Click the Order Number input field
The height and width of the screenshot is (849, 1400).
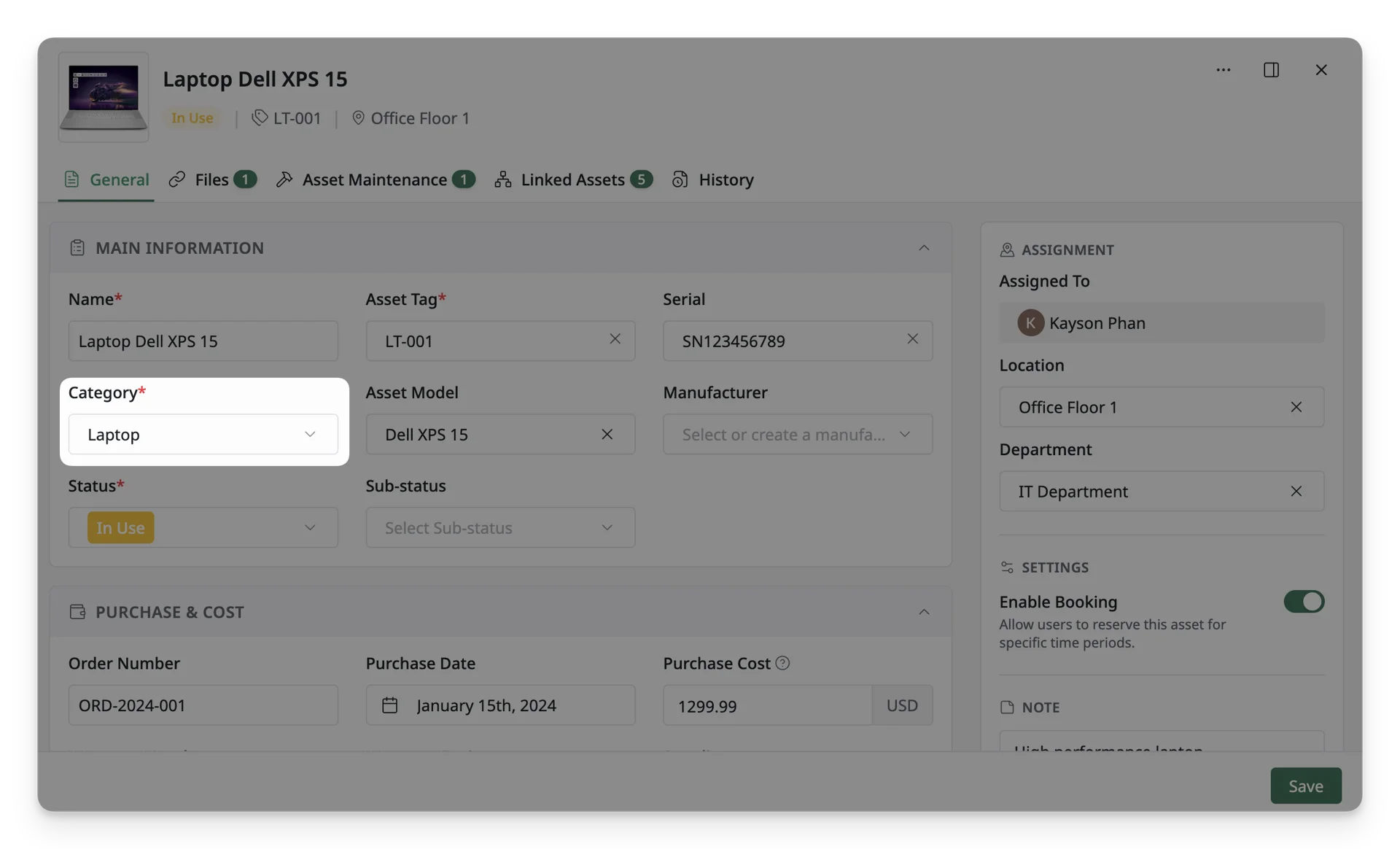tap(203, 705)
